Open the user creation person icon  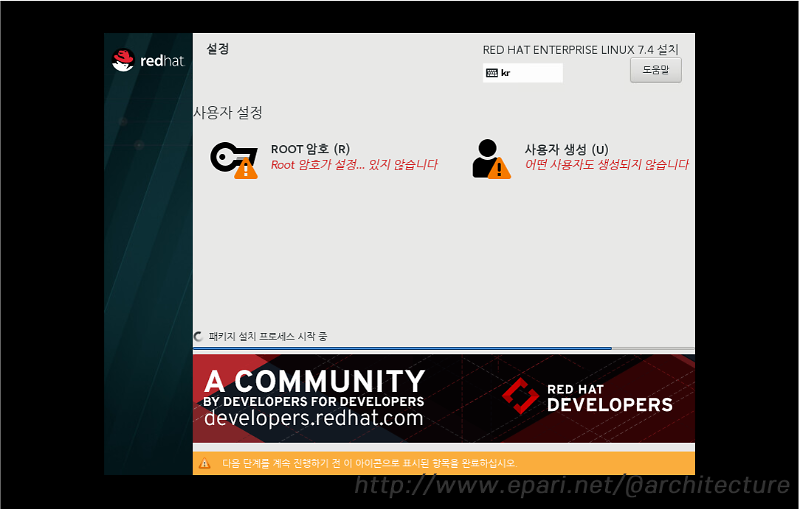pyautogui.click(x=491, y=159)
